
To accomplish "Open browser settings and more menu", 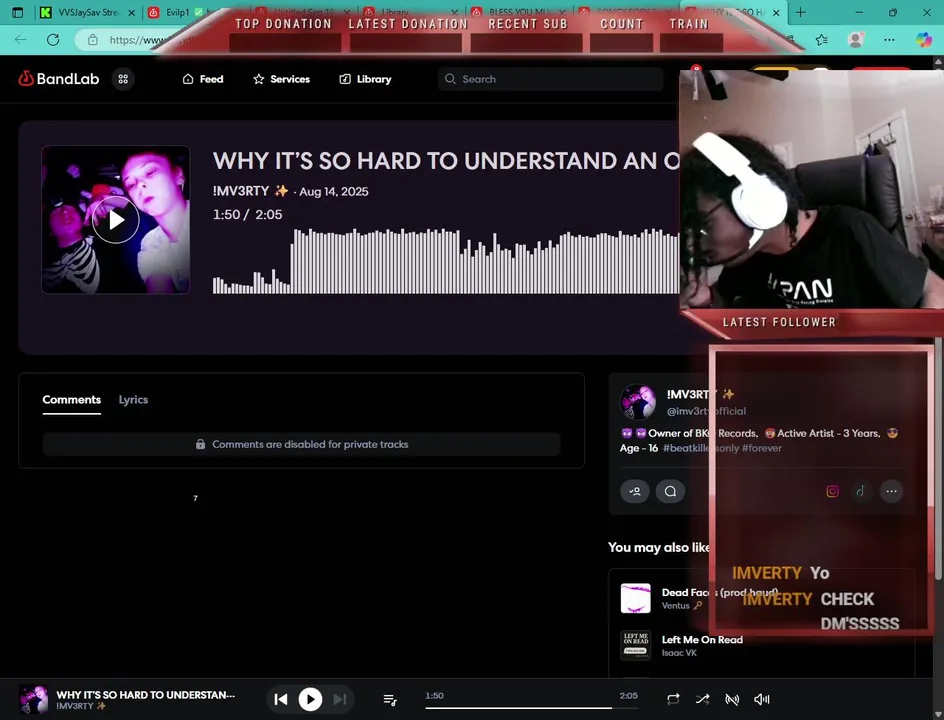I will (889, 40).
